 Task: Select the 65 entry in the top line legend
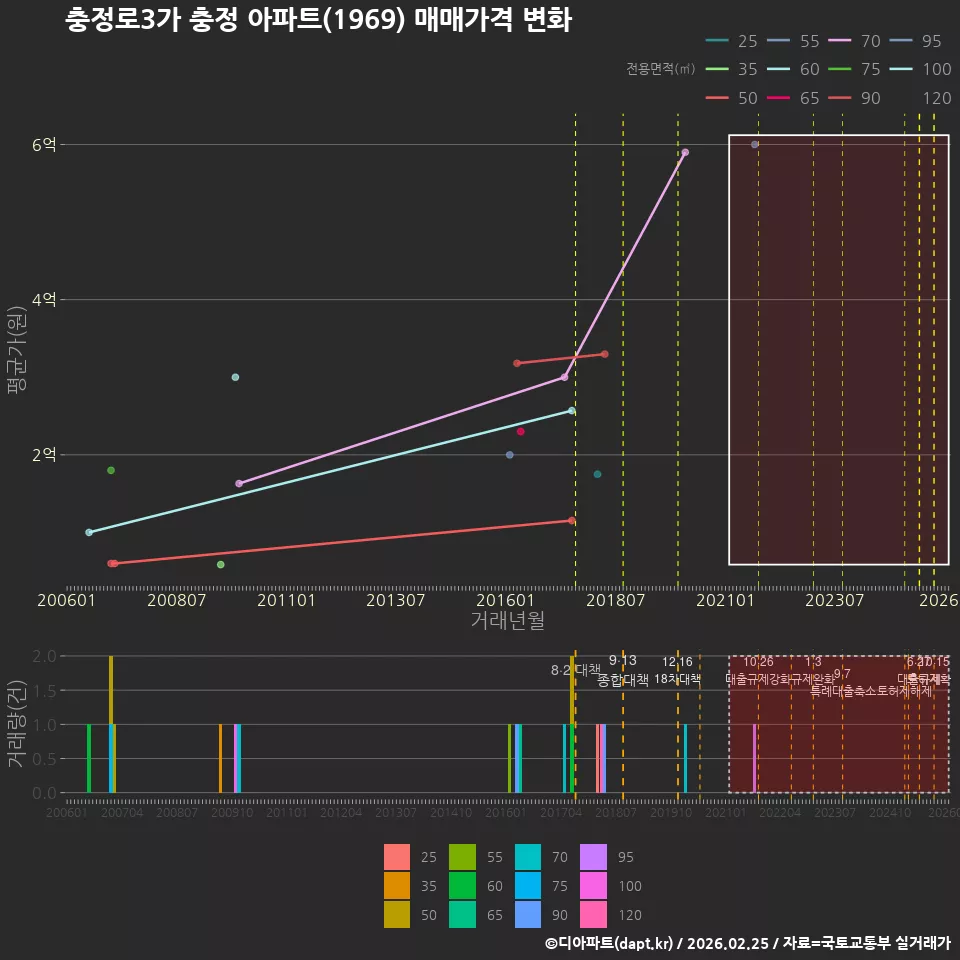pos(793,98)
